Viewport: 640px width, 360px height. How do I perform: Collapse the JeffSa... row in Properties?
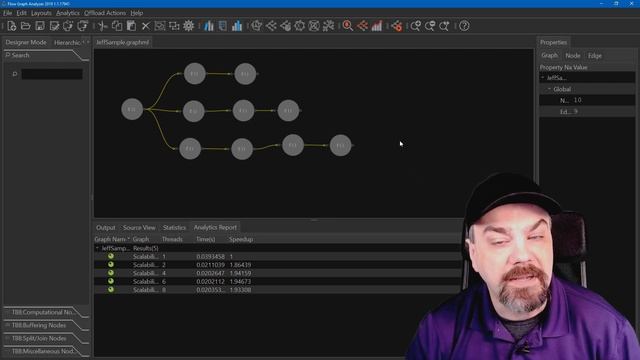(543, 78)
